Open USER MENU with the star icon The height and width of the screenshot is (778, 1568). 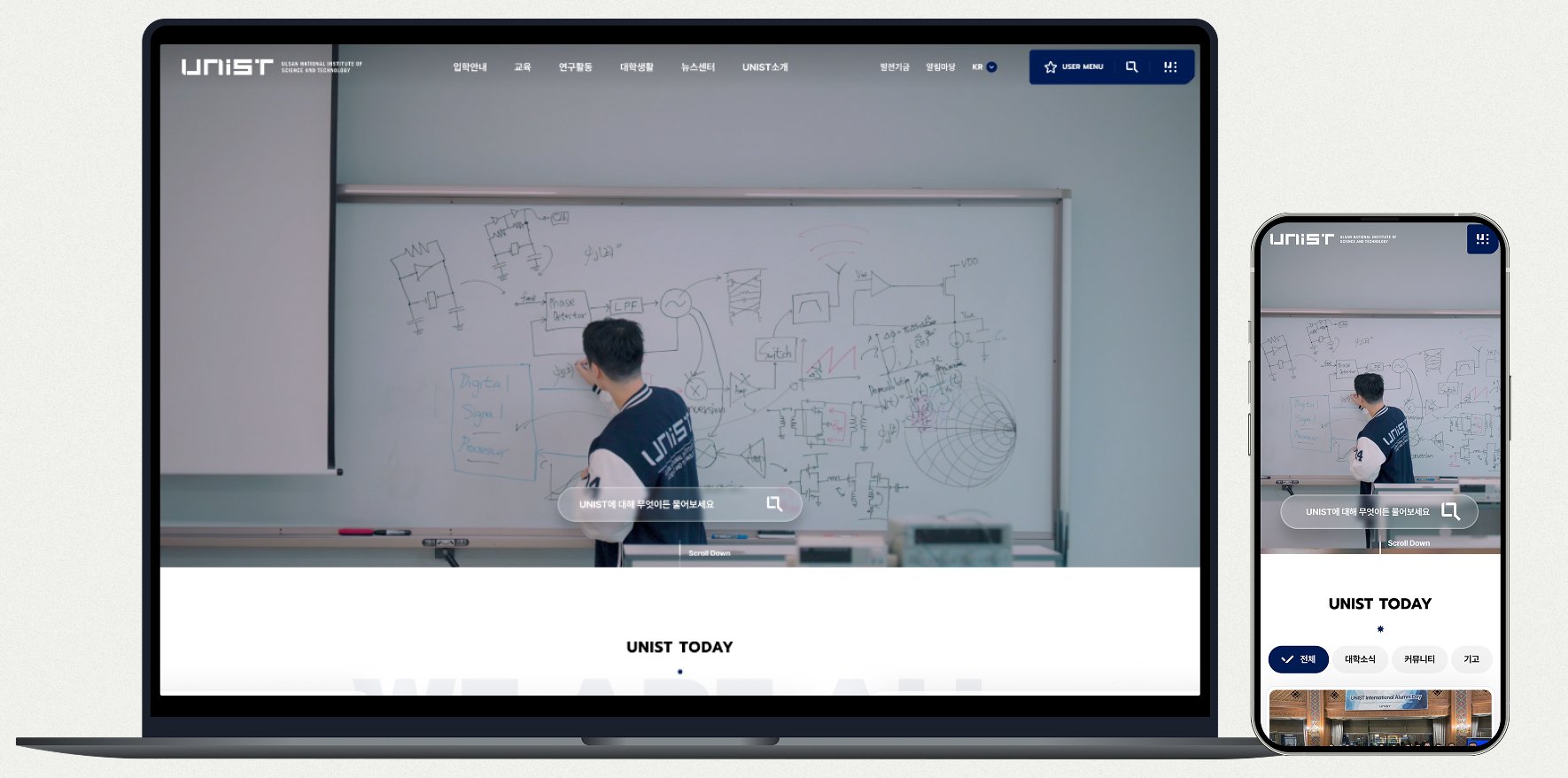1074,67
